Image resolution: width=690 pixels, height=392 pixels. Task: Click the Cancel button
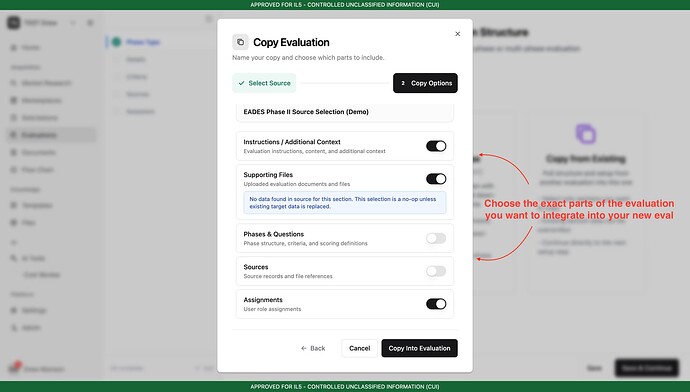coord(360,348)
